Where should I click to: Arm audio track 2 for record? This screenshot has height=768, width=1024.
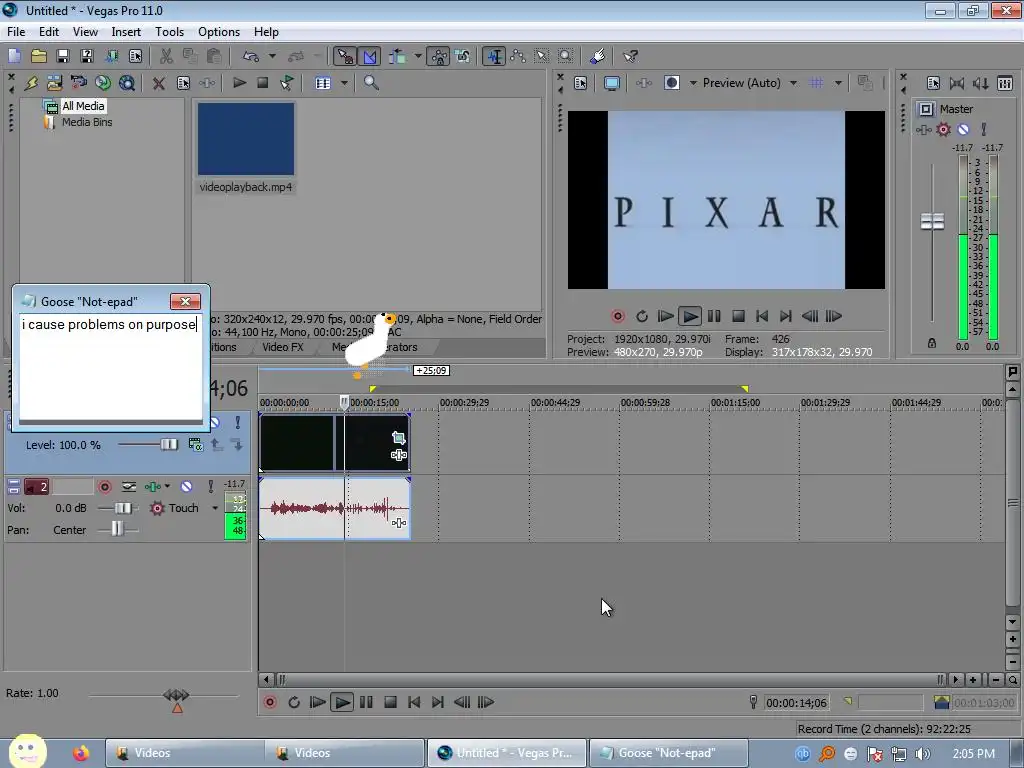coord(104,487)
